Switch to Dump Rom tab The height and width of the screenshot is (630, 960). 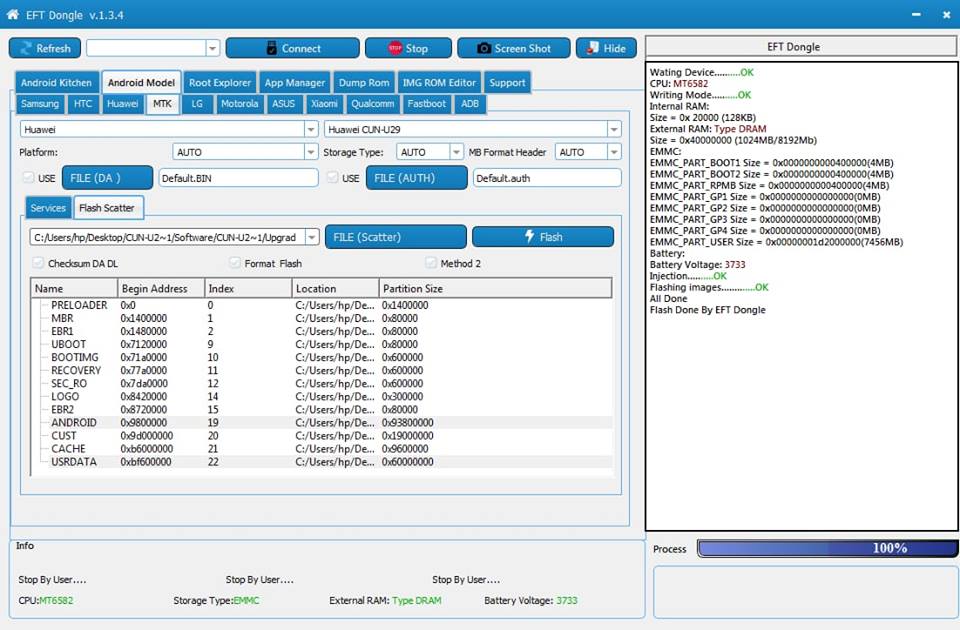(364, 83)
